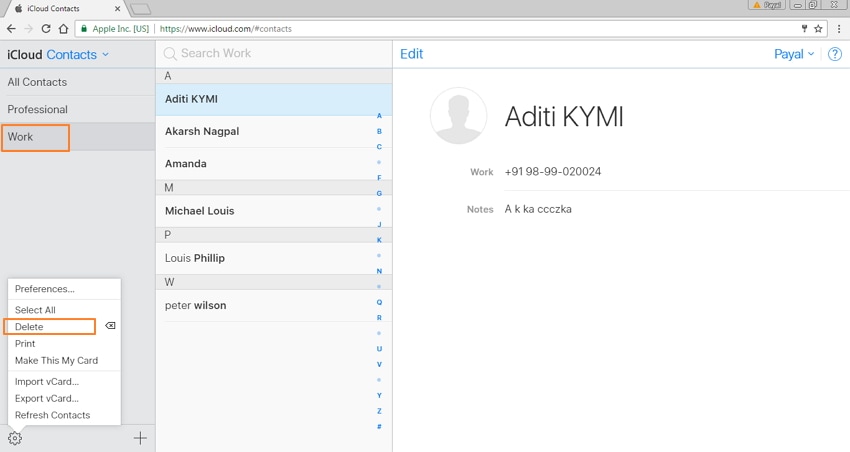Select the Amanda contact

click(274, 164)
